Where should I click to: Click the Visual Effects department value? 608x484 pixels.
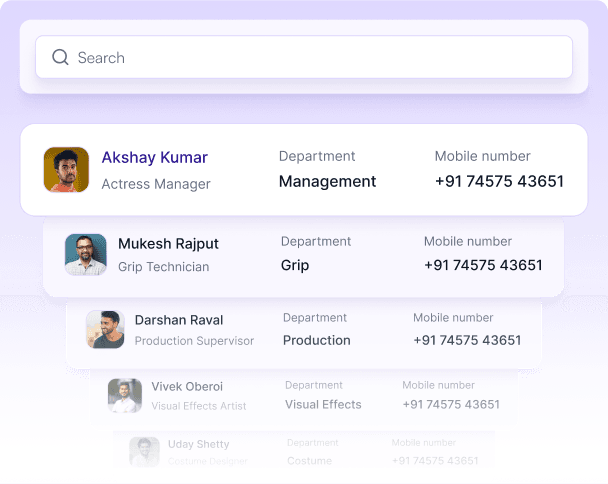(323, 405)
